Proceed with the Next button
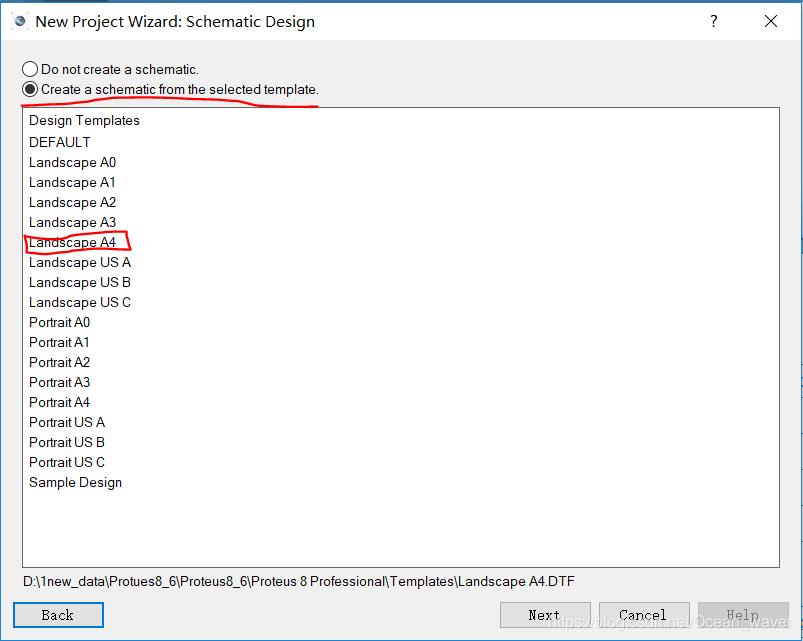 click(x=544, y=615)
